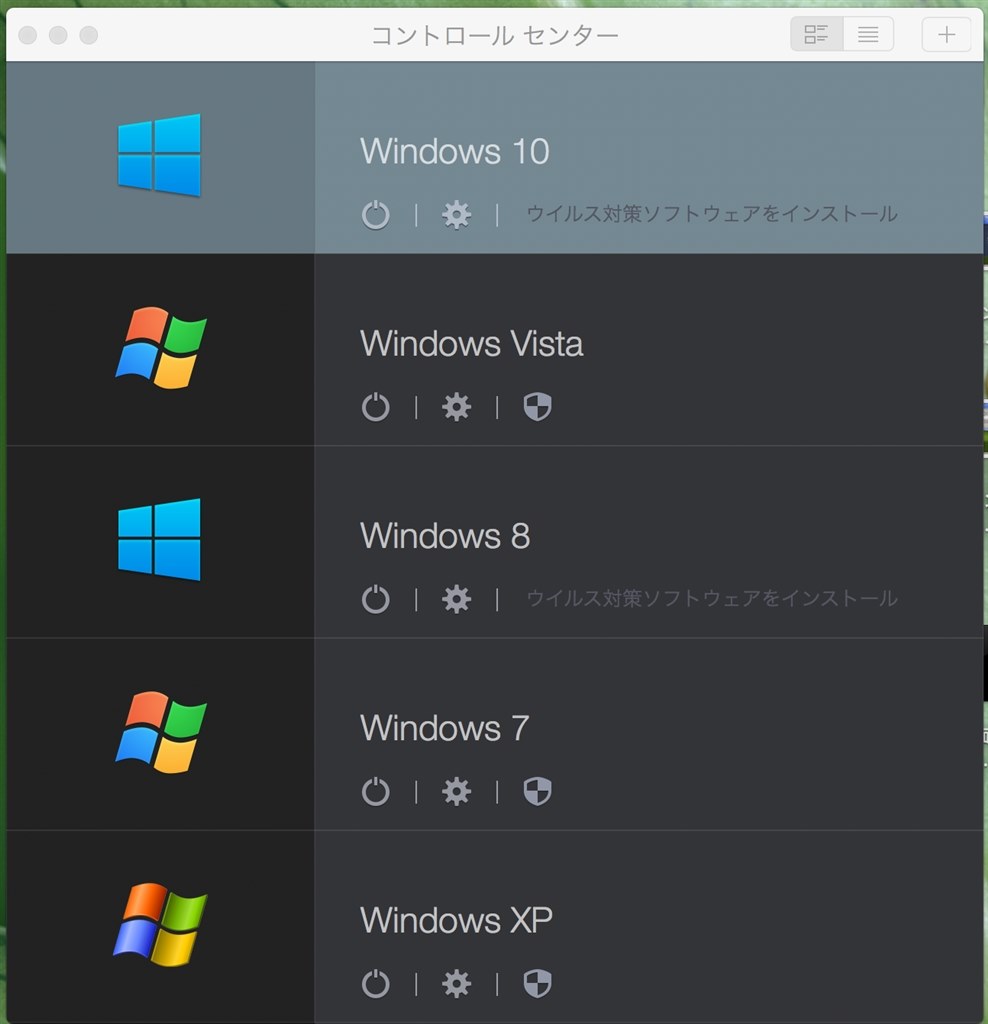Click the Windows 10 logo thumbnail
This screenshot has height=1024, width=988.
click(x=159, y=155)
